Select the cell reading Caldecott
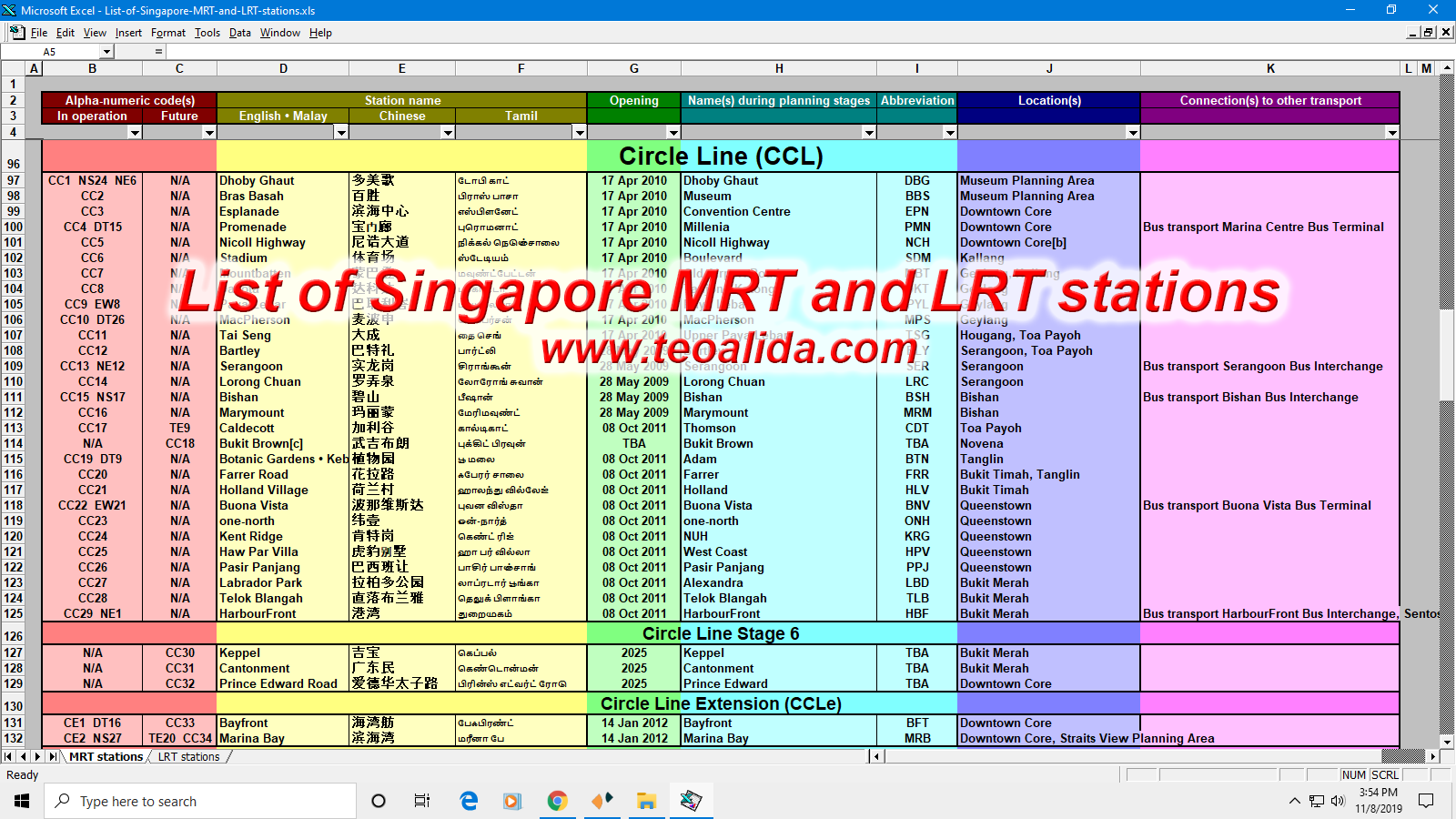The image size is (1456, 819). click(283, 428)
